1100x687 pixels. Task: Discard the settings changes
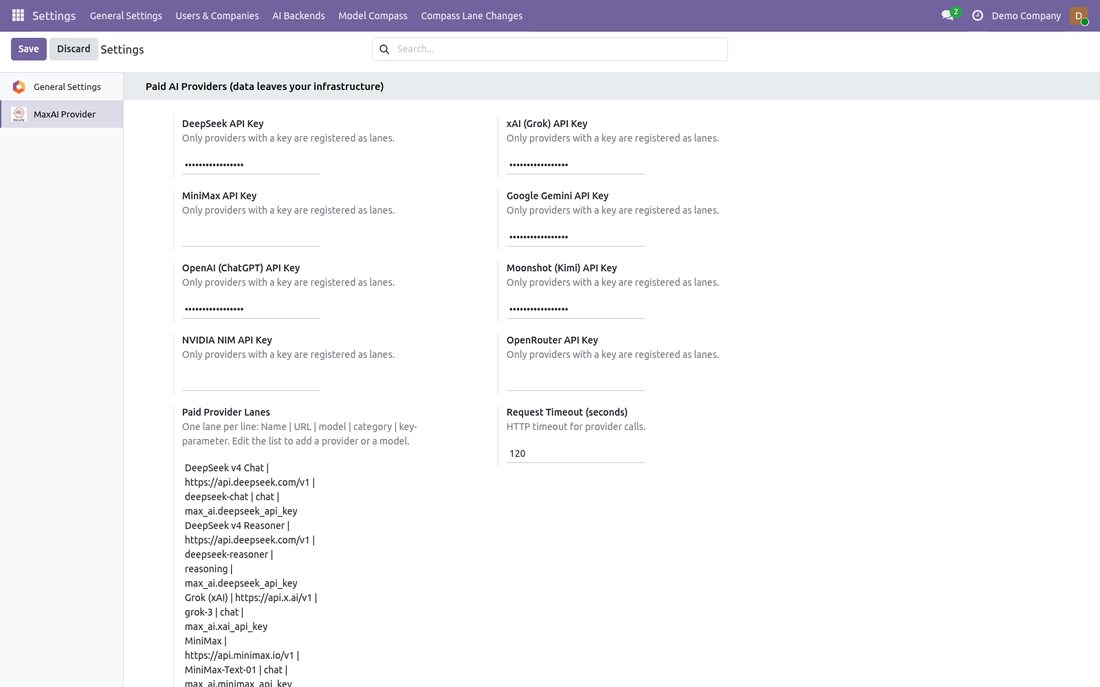tap(74, 49)
